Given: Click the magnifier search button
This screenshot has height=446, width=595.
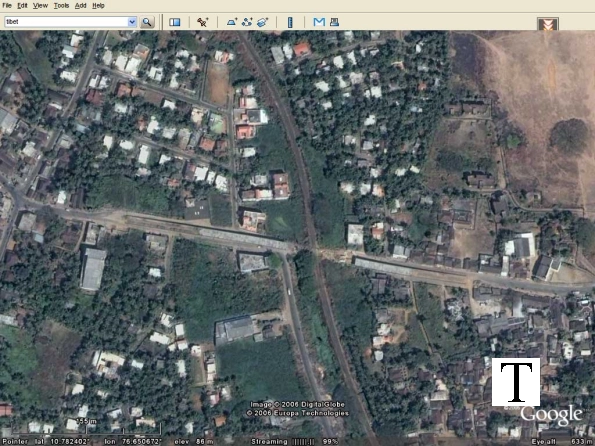Looking at the screenshot, I should click(147, 22).
